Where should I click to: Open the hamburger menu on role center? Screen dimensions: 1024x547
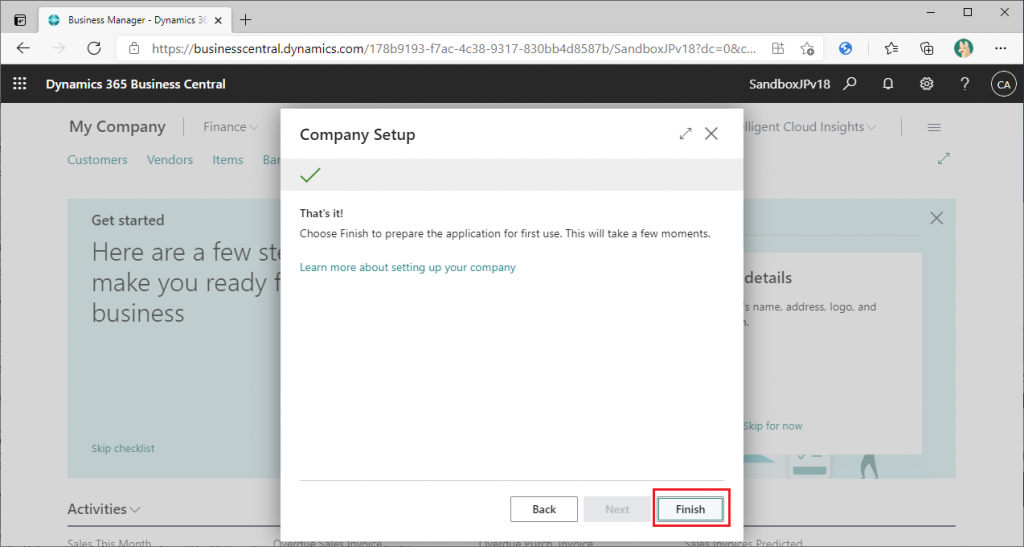click(x=934, y=127)
